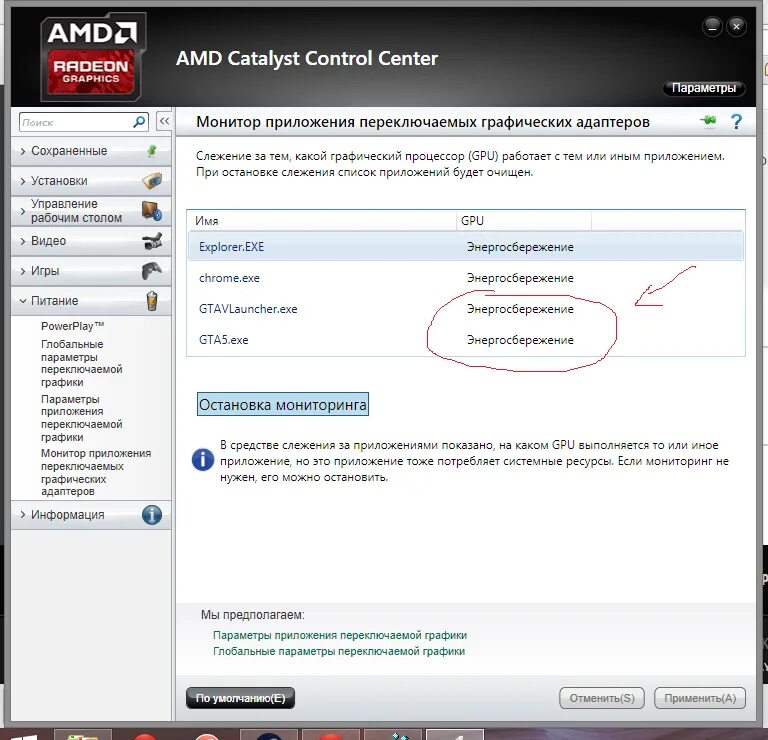Expand the Игры section

(91, 270)
